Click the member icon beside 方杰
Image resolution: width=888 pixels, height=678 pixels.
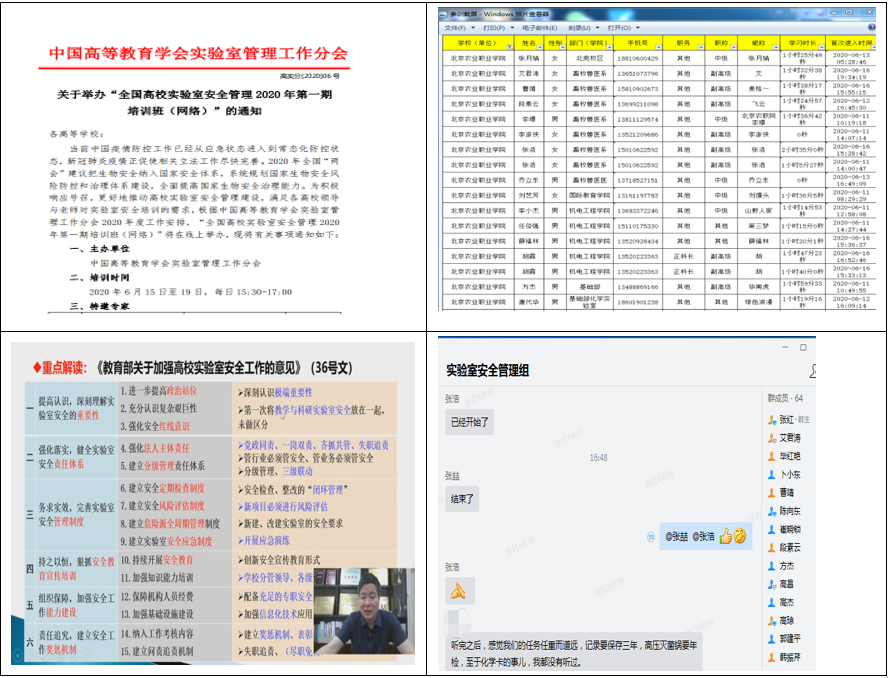click(x=772, y=566)
